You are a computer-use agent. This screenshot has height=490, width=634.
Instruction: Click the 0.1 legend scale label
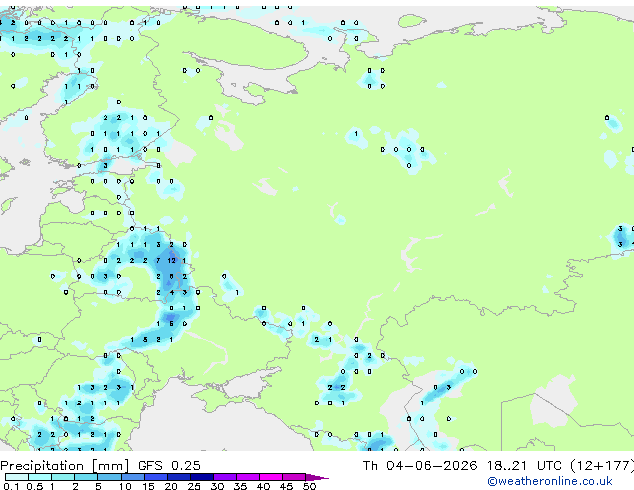tap(11, 486)
